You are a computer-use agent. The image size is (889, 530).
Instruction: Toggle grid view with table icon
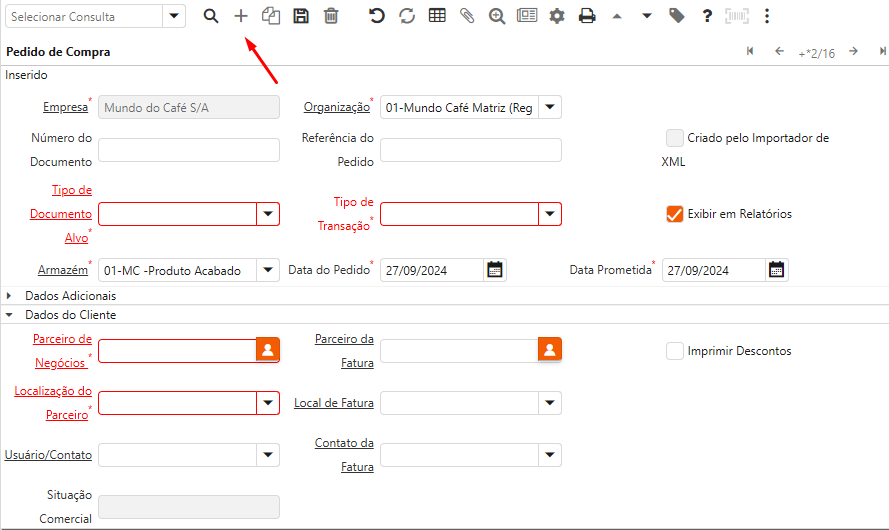click(x=437, y=16)
